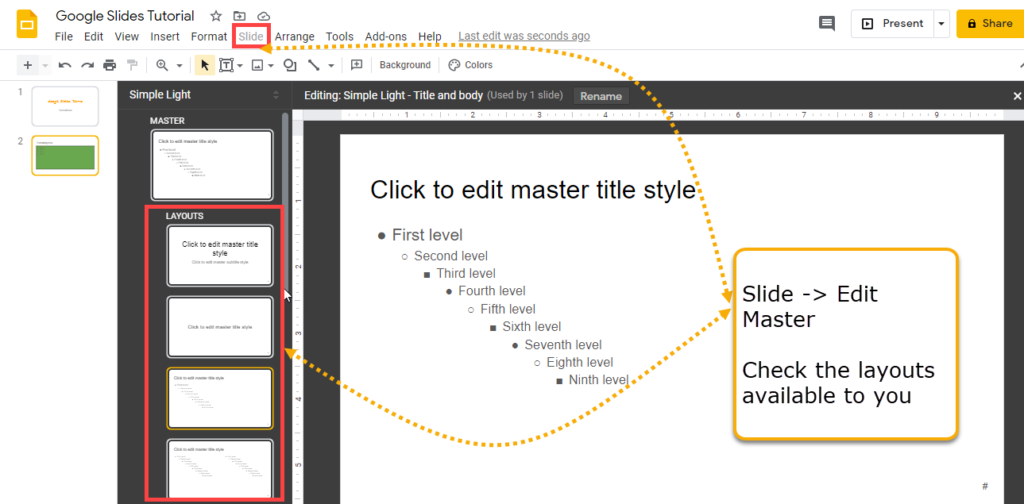Open the Simple Light theme selector arrows
This screenshot has width=1024, height=504.
(x=276, y=95)
